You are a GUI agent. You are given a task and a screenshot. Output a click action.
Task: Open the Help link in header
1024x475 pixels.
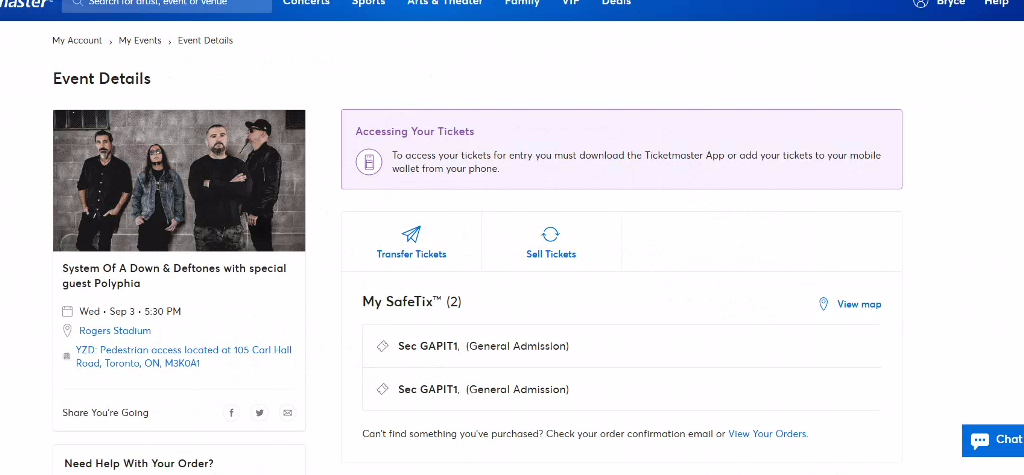[997, 3]
